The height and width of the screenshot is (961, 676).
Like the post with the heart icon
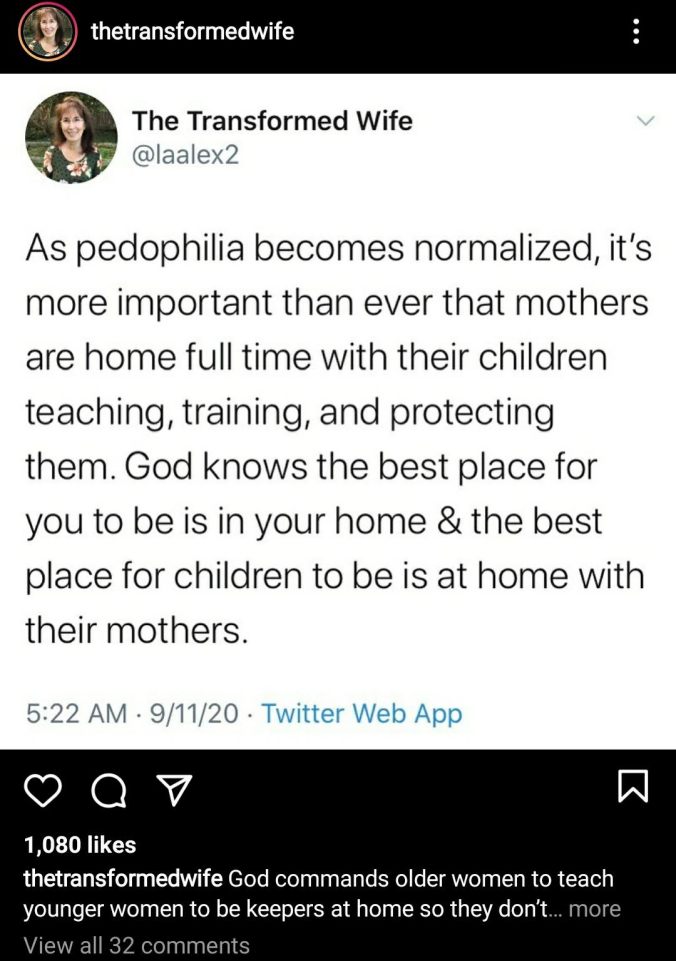(41, 791)
